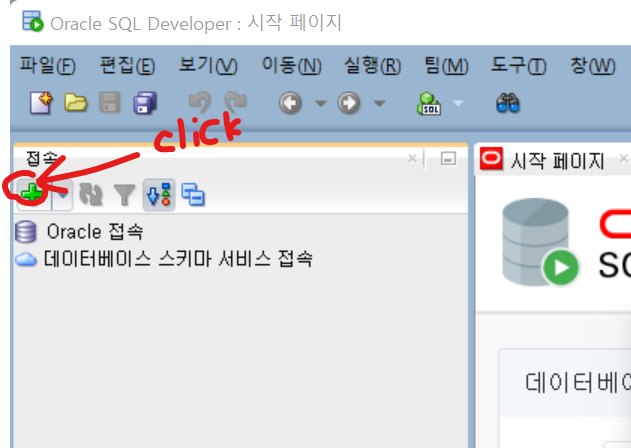The width and height of the screenshot is (631, 448).
Task: Click the Oracle SQL Developer title bar icon
Action: [x=32, y=21]
